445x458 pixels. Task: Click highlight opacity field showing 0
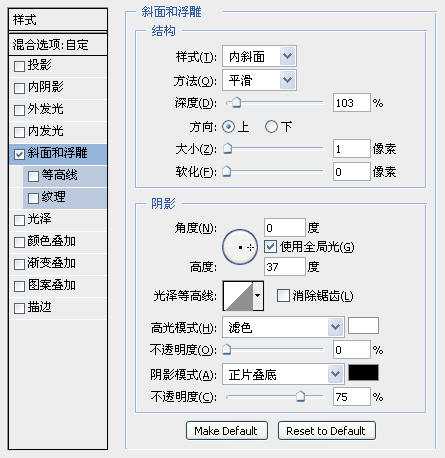tap(352, 350)
